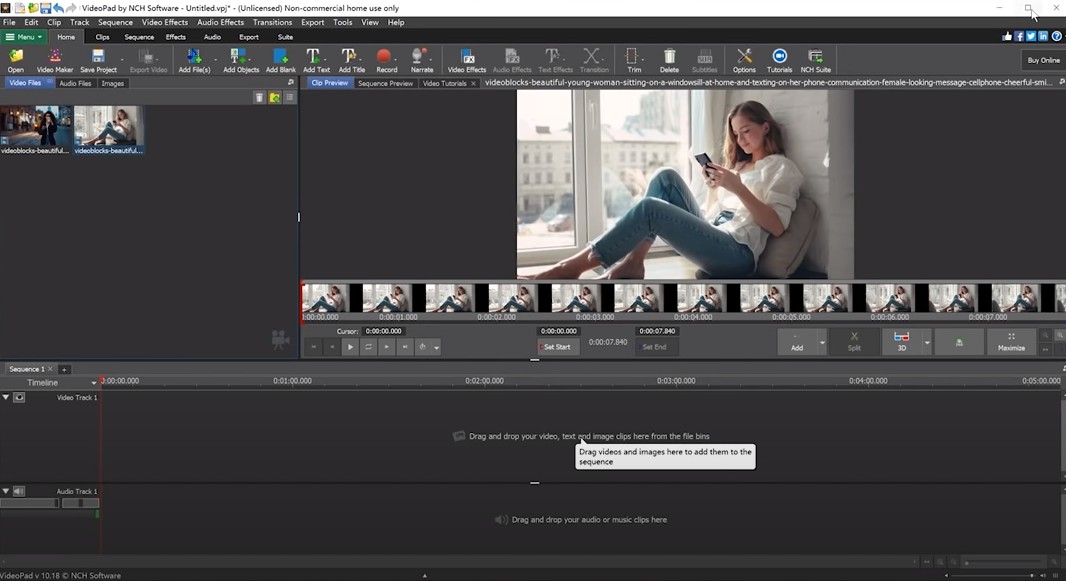Image resolution: width=1066 pixels, height=581 pixels.
Task: Open the Add File(s) dropdown arrow
Action: pyautogui.click(x=216, y=60)
